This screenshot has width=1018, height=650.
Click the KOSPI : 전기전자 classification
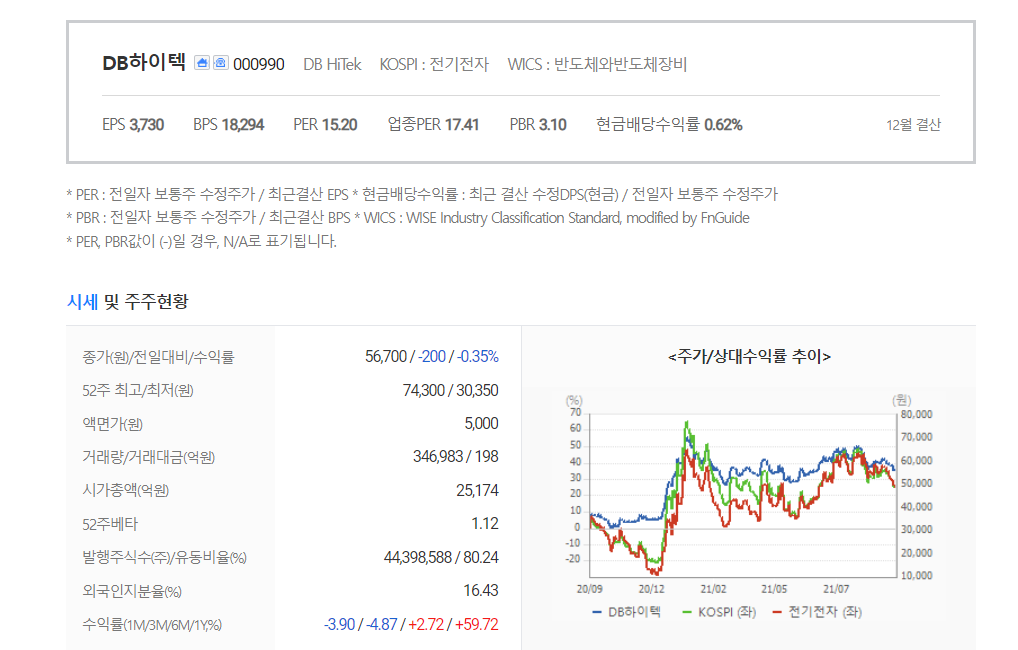(434, 64)
